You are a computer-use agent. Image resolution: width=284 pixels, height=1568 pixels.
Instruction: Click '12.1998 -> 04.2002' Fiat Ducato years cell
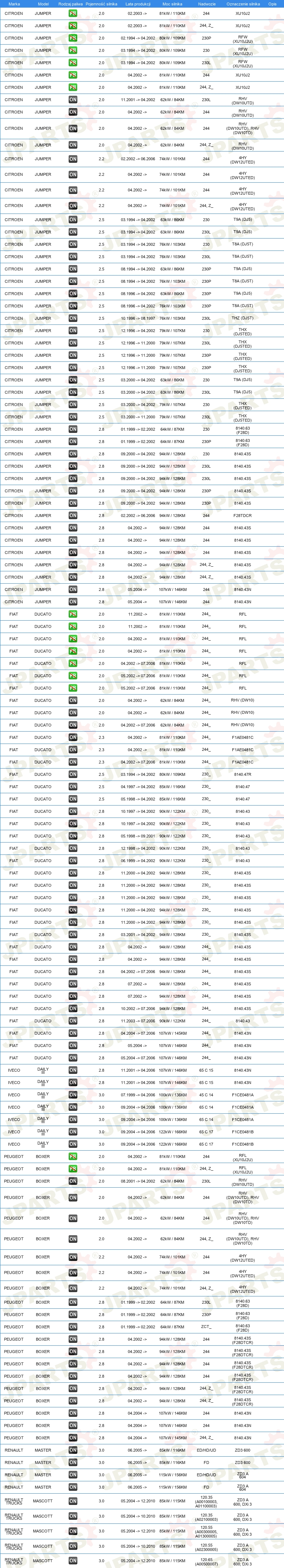tap(138, 848)
